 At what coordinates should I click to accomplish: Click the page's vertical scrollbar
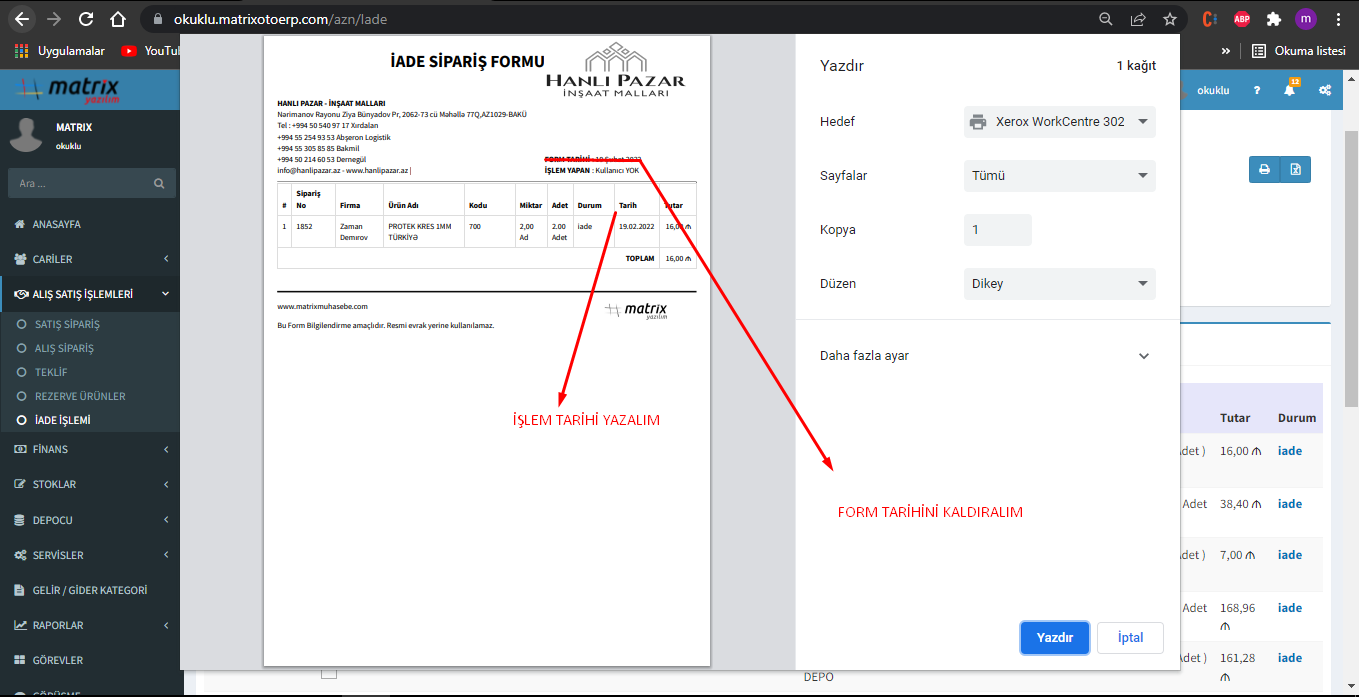1350,250
